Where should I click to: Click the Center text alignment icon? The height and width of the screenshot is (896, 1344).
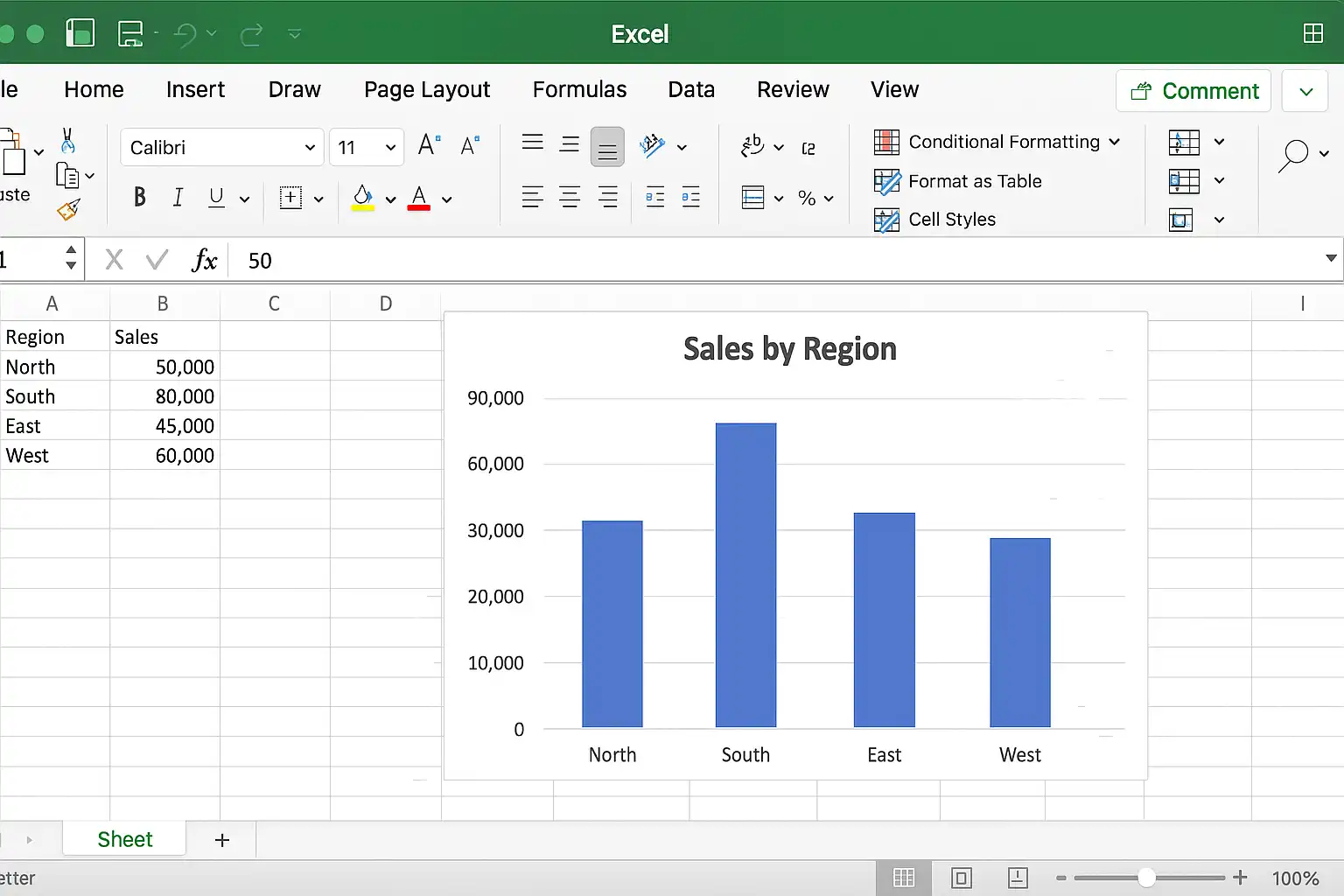pyautogui.click(x=570, y=198)
